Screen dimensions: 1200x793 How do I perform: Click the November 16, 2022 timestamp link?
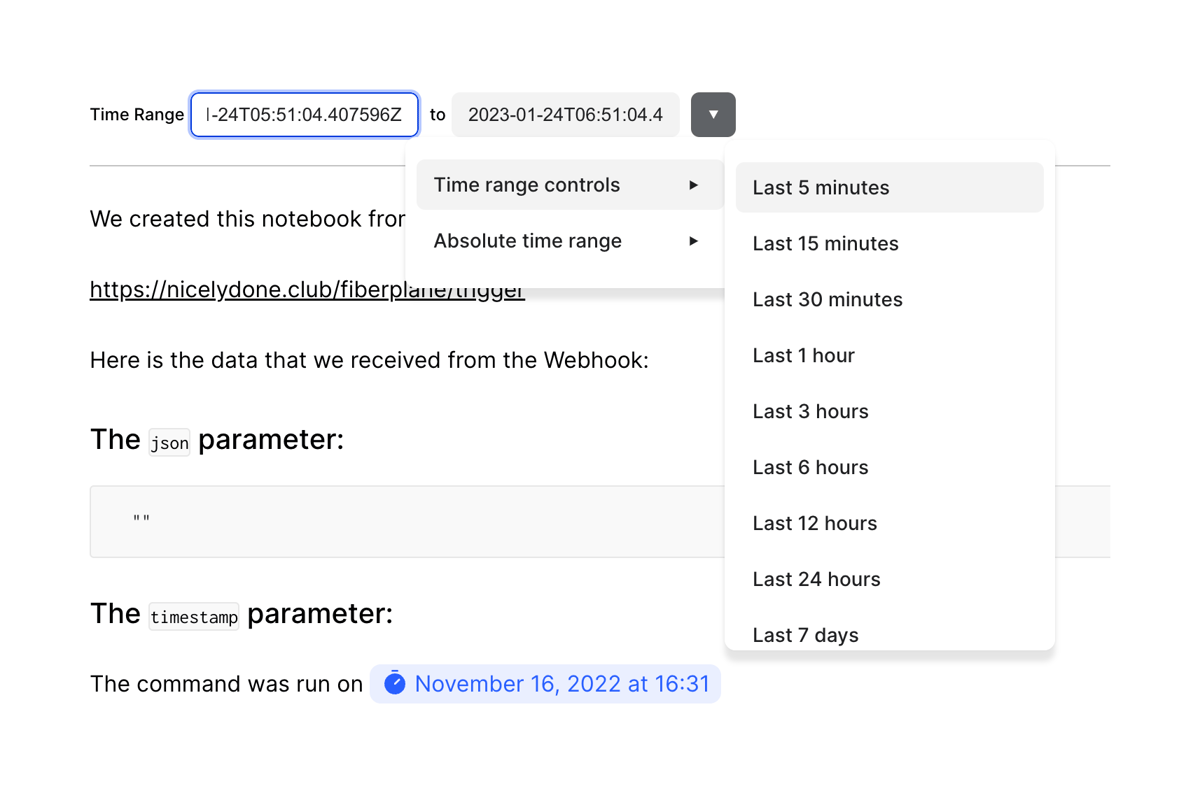[560, 684]
